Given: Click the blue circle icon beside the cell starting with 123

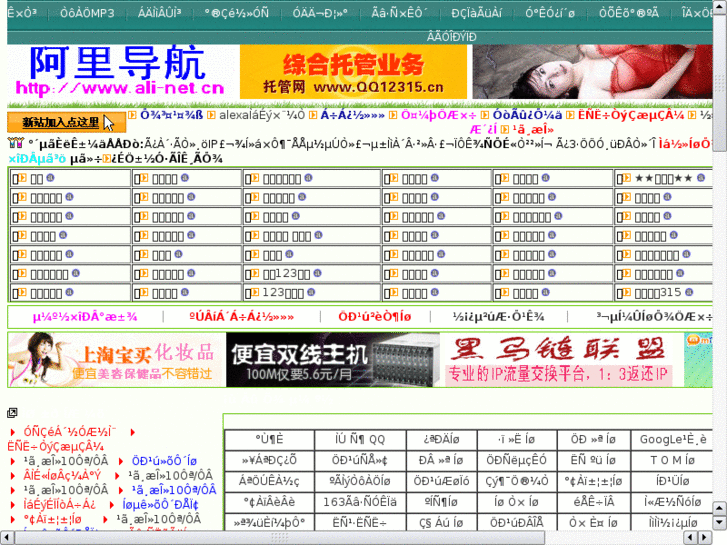Looking at the screenshot, I should (311, 292).
